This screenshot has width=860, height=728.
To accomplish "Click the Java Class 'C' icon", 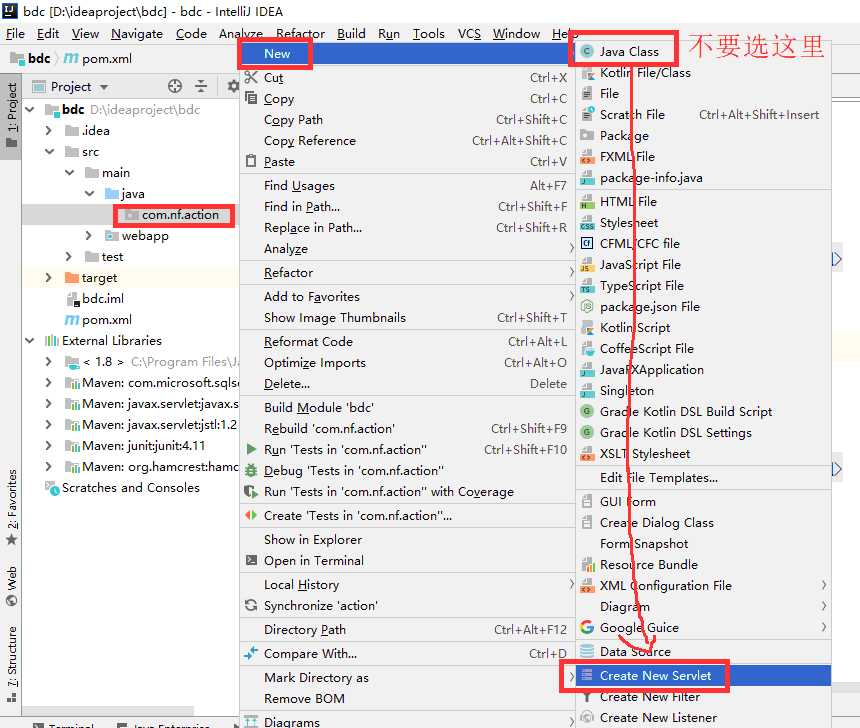I will 587,51.
